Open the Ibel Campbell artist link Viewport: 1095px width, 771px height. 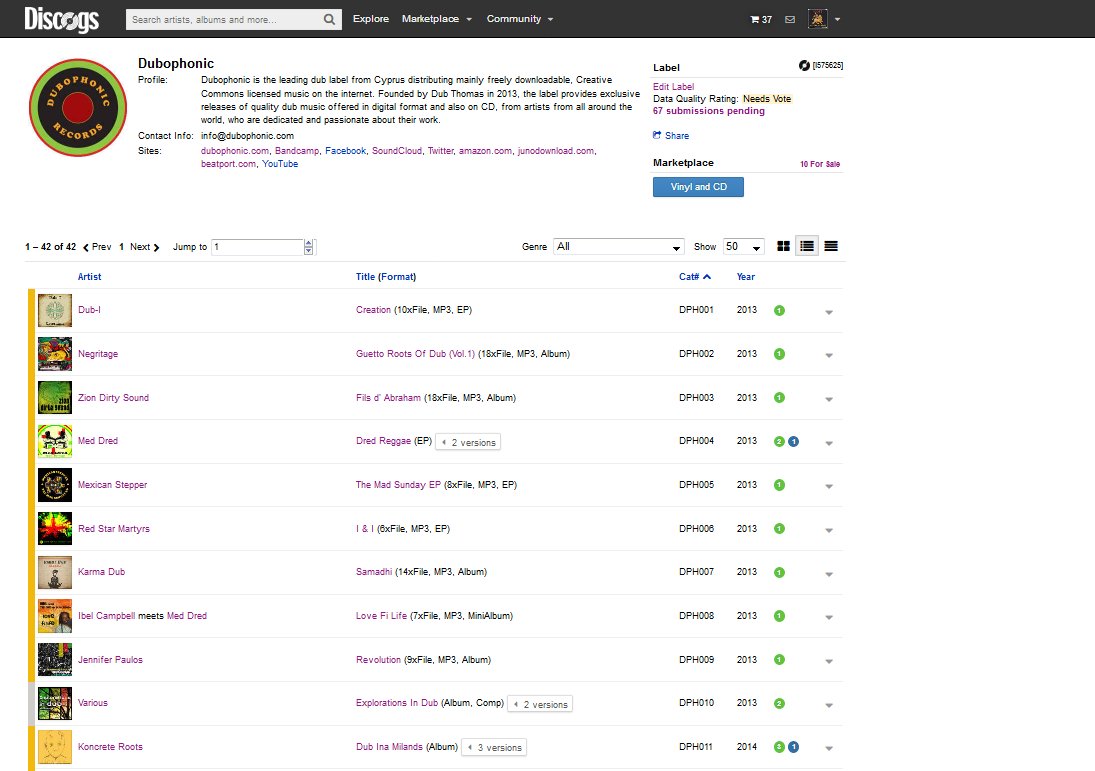(x=106, y=615)
